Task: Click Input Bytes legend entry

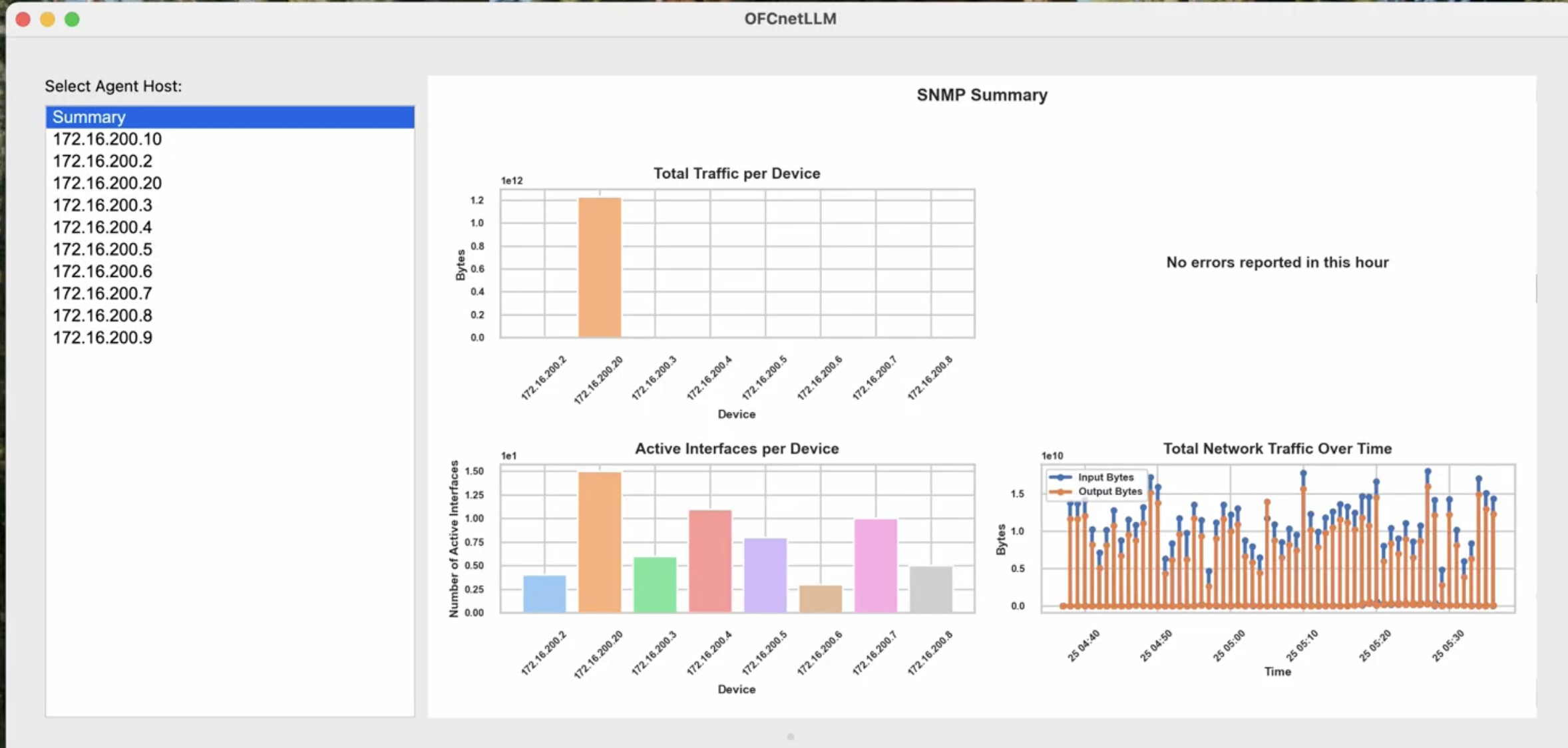Action: tap(1105, 477)
